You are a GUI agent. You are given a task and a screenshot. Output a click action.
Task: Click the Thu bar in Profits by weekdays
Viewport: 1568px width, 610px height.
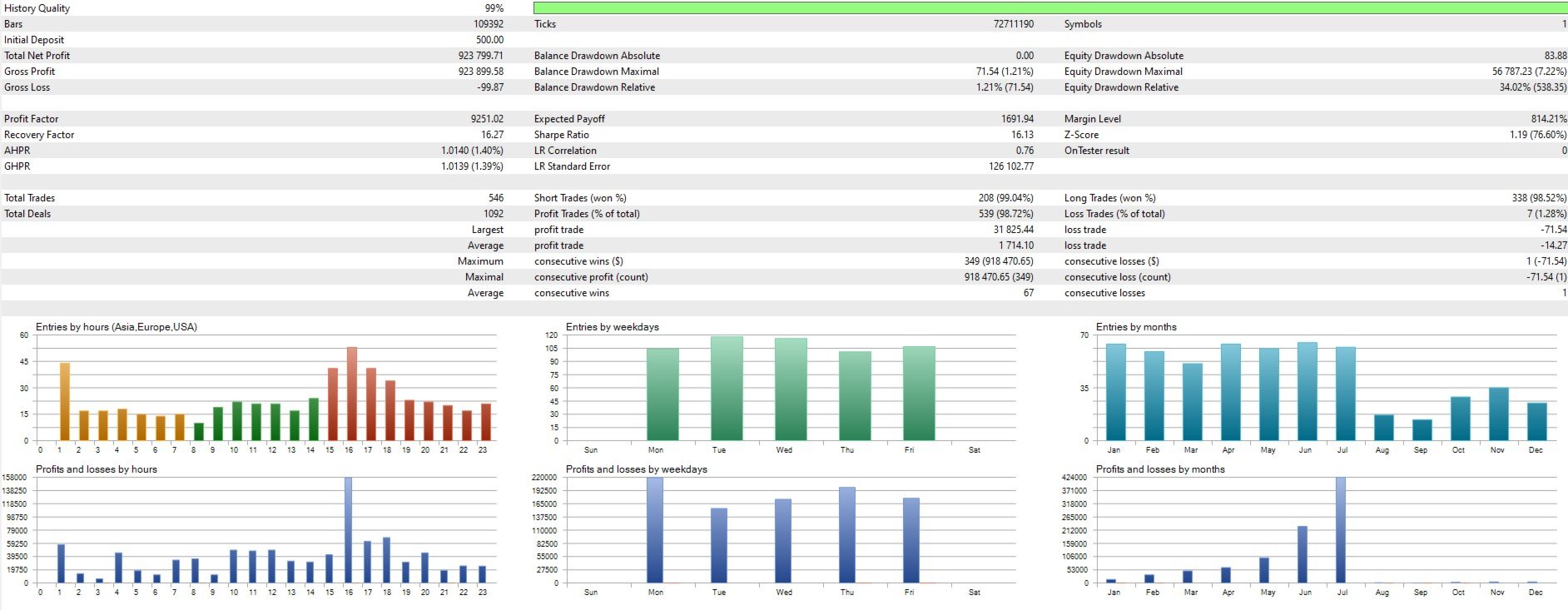click(x=847, y=535)
